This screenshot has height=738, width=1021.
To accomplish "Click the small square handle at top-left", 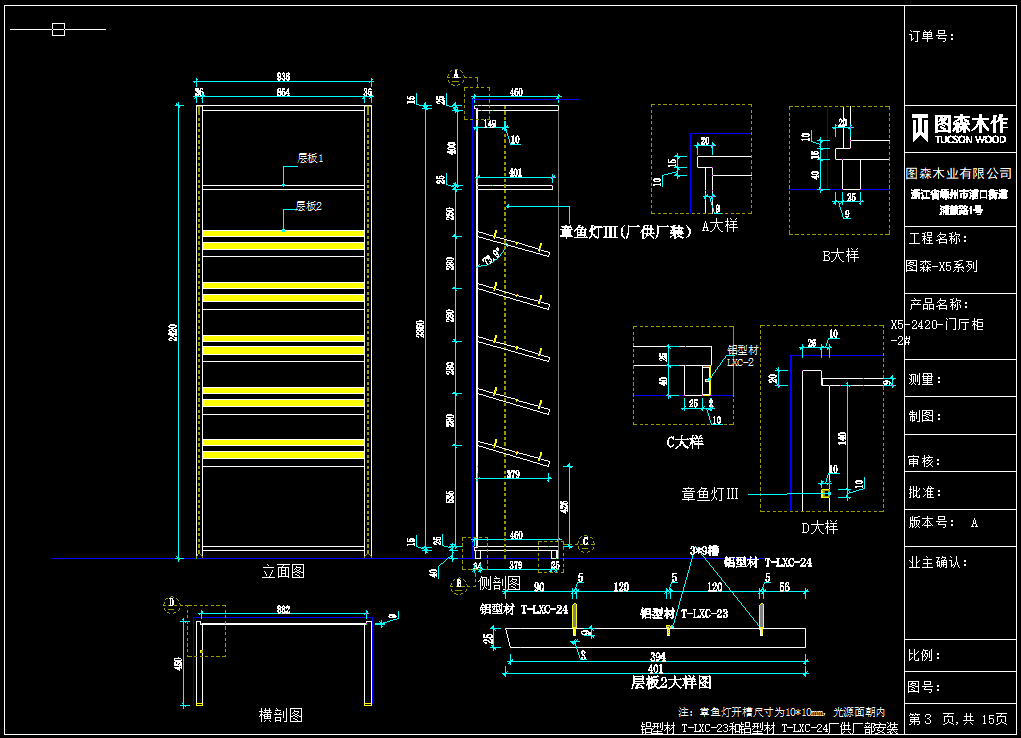I will pyautogui.click(x=58, y=29).
